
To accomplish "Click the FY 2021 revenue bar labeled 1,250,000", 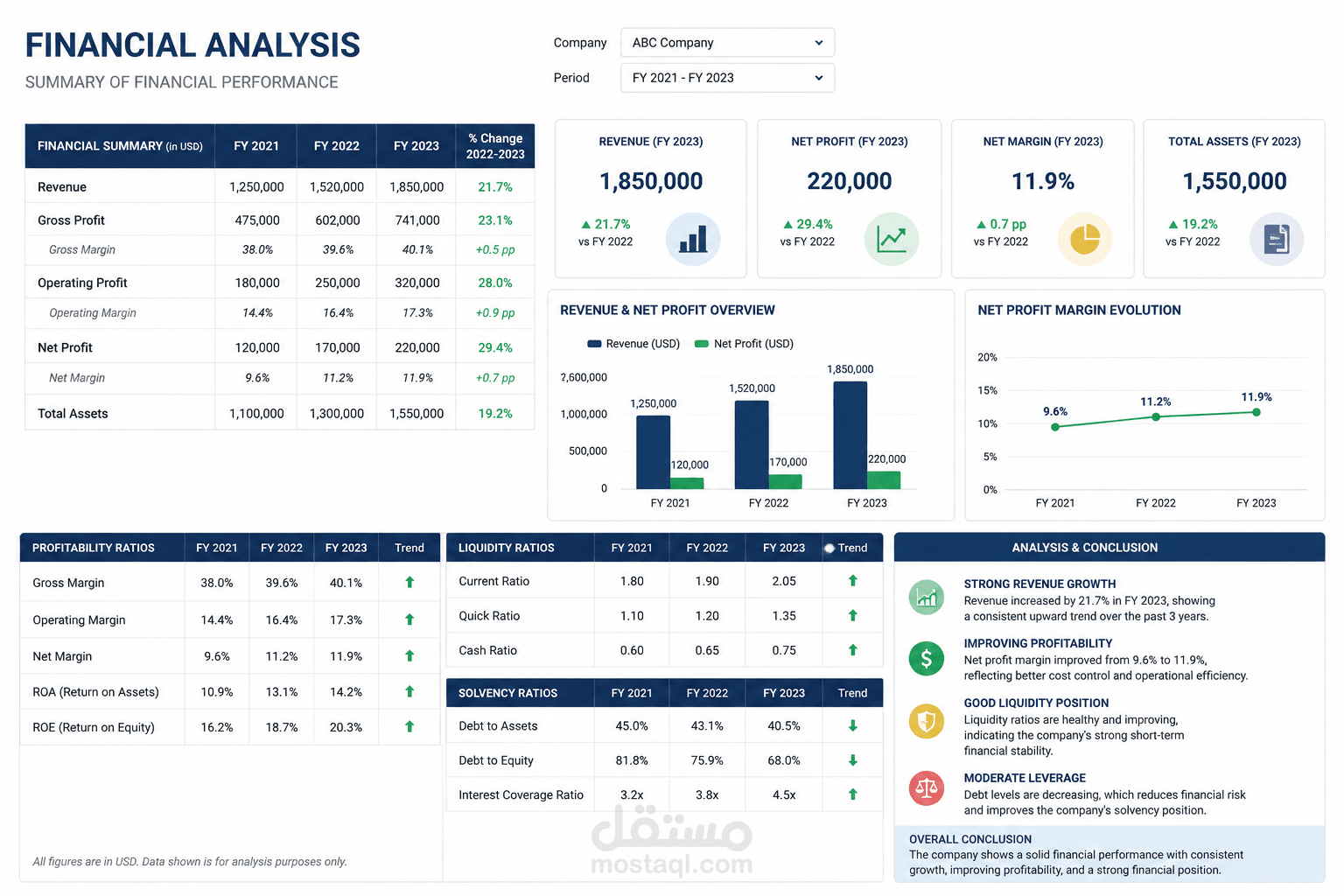I will [654, 452].
